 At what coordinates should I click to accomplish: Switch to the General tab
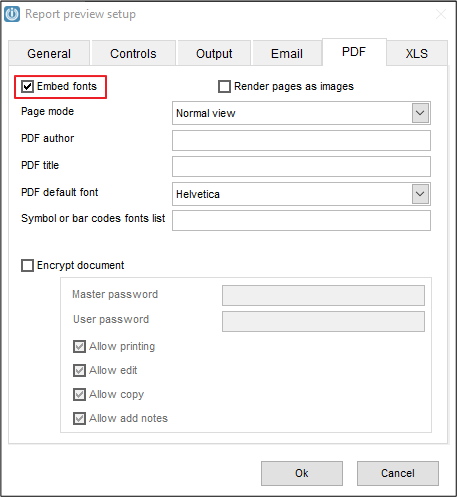[49, 53]
